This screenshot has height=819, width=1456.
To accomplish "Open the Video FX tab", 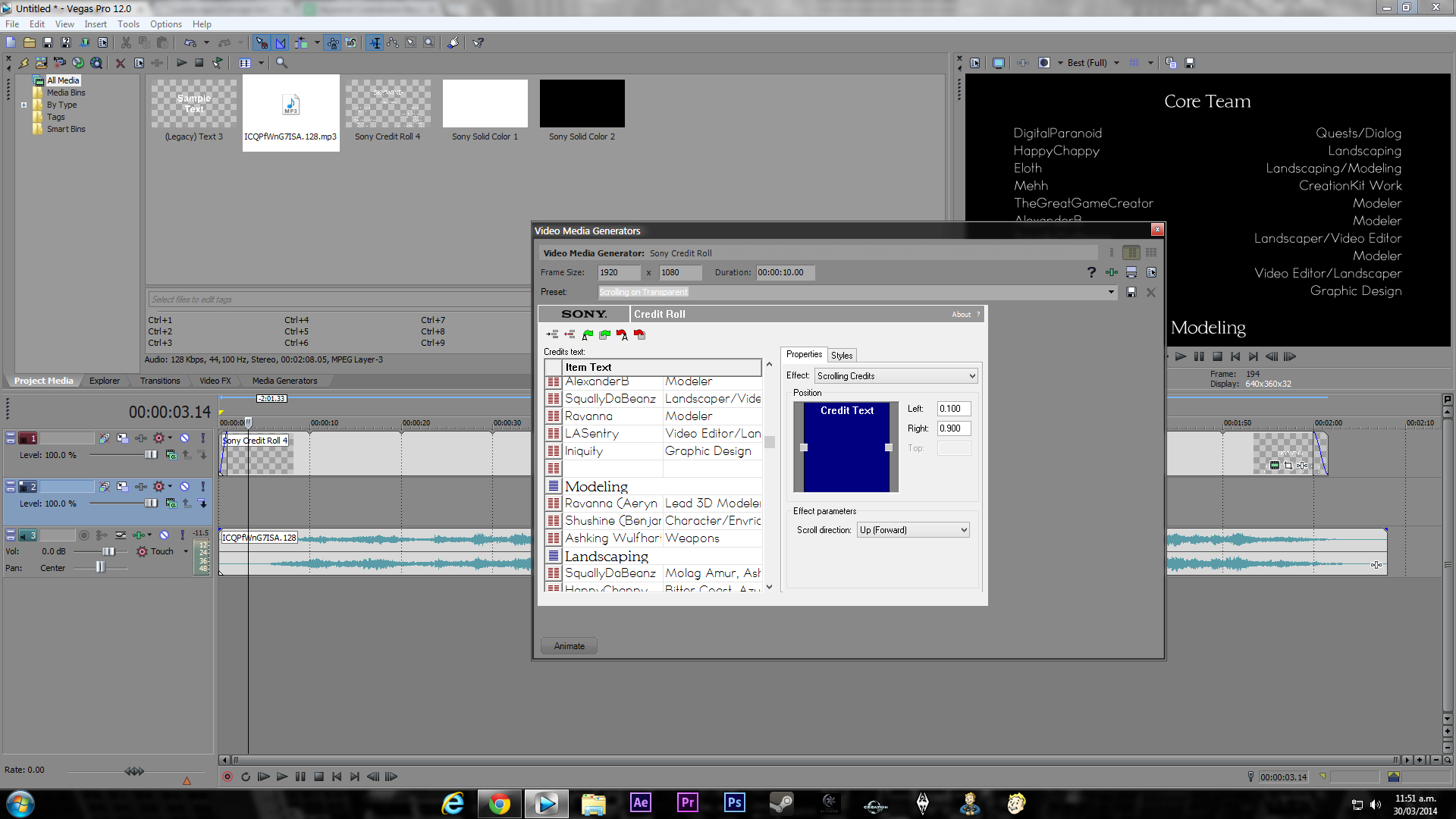I will [x=215, y=381].
